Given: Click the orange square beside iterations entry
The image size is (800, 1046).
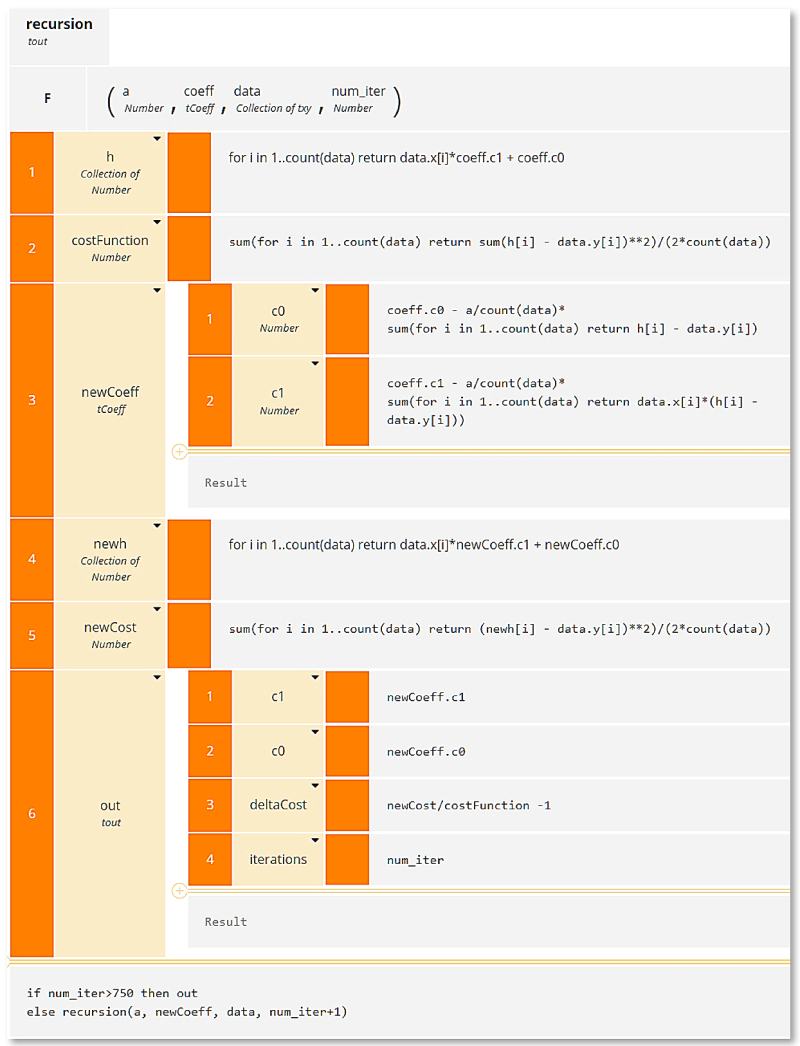Looking at the screenshot, I should [x=347, y=859].
